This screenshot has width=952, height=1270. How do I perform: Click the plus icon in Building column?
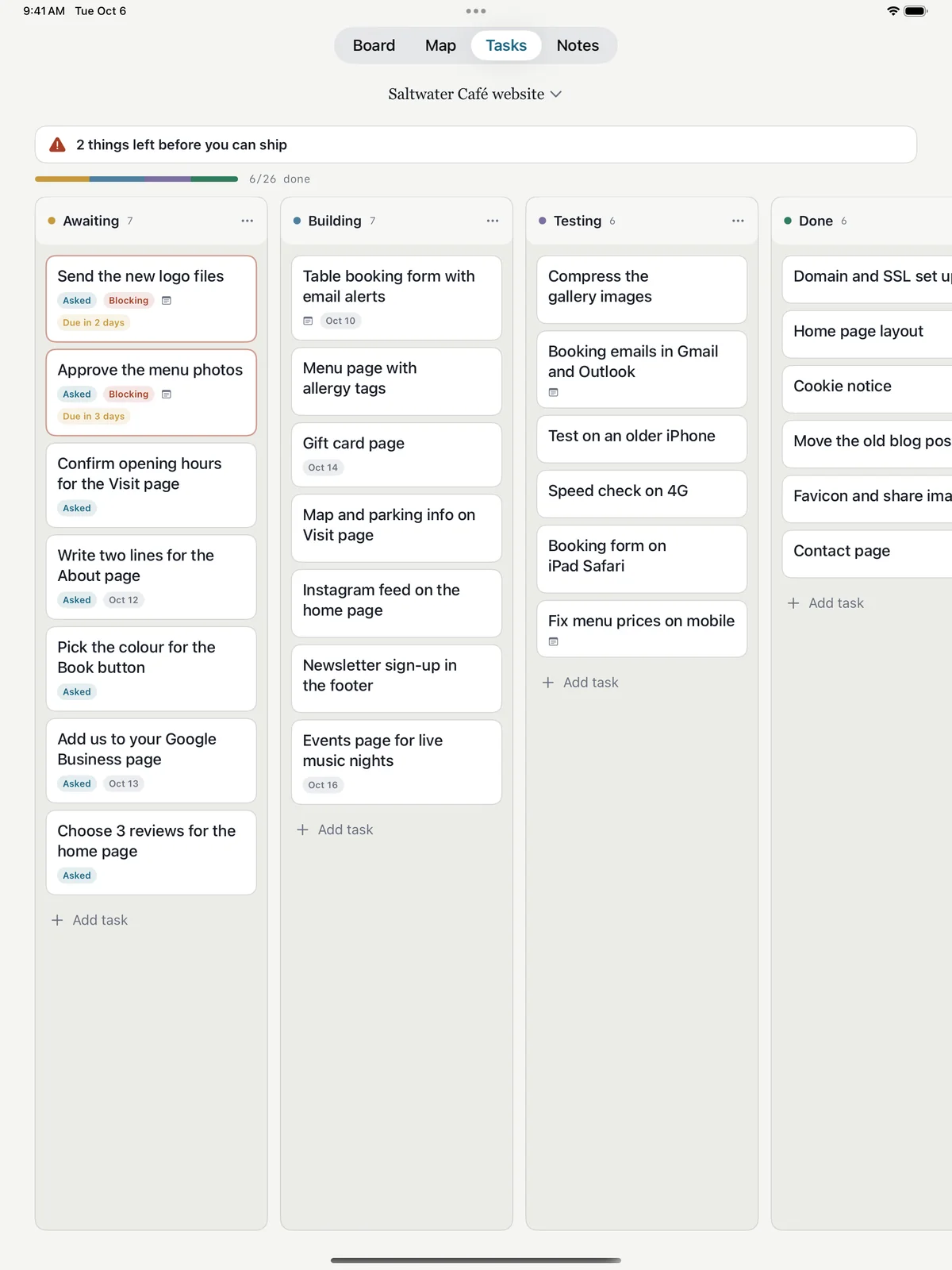pyautogui.click(x=302, y=829)
